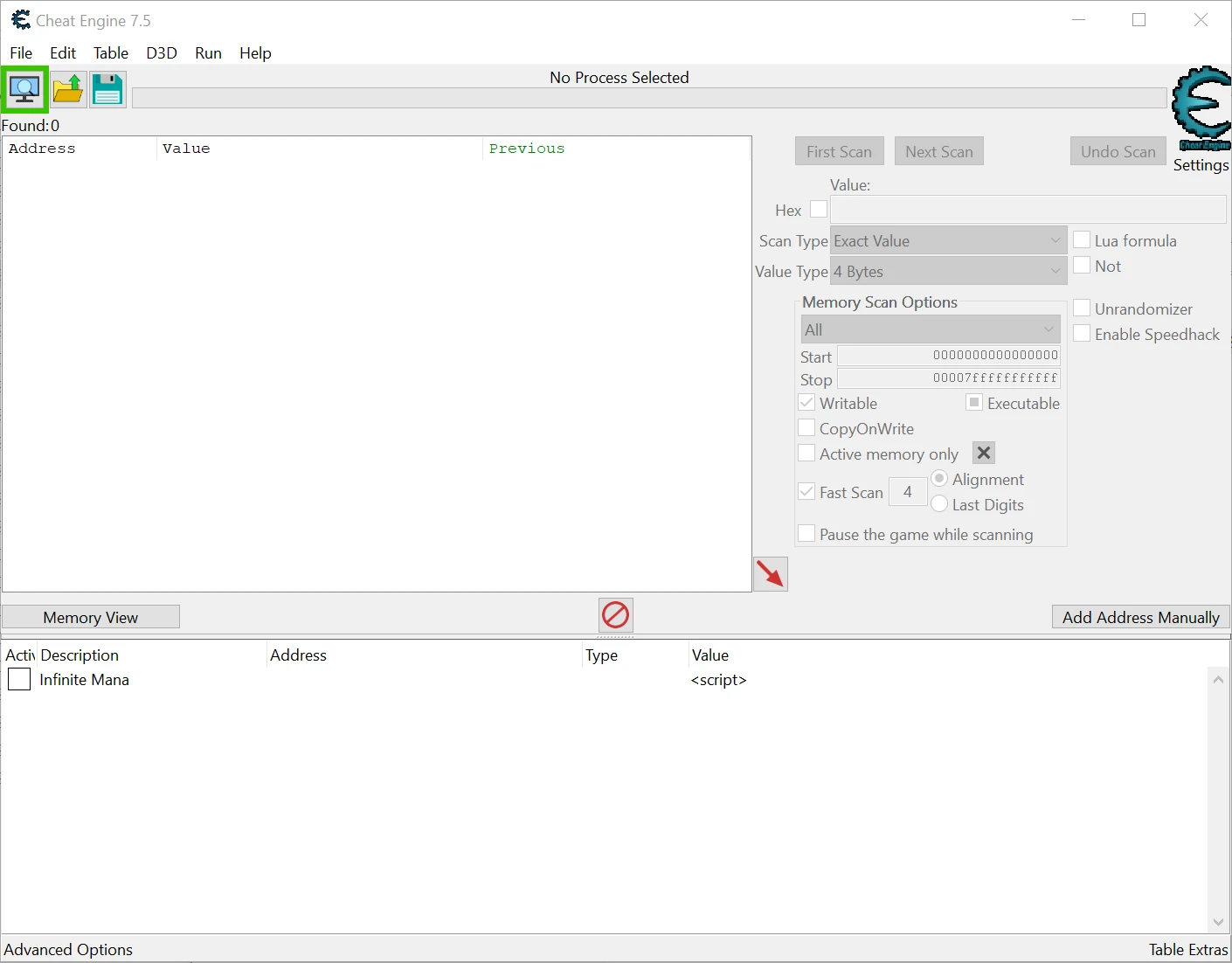Click the X next to Active memory only
This screenshot has height=963, width=1232.
[x=984, y=453]
